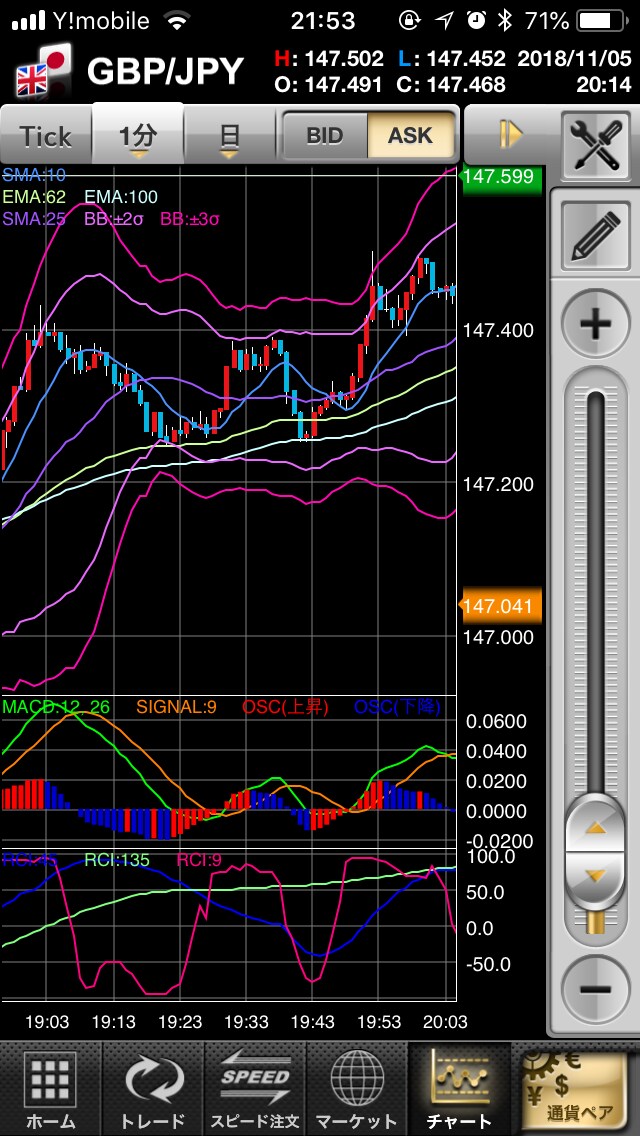Switch price to ASK
Viewport: 640px width, 1136px height.
(x=411, y=135)
